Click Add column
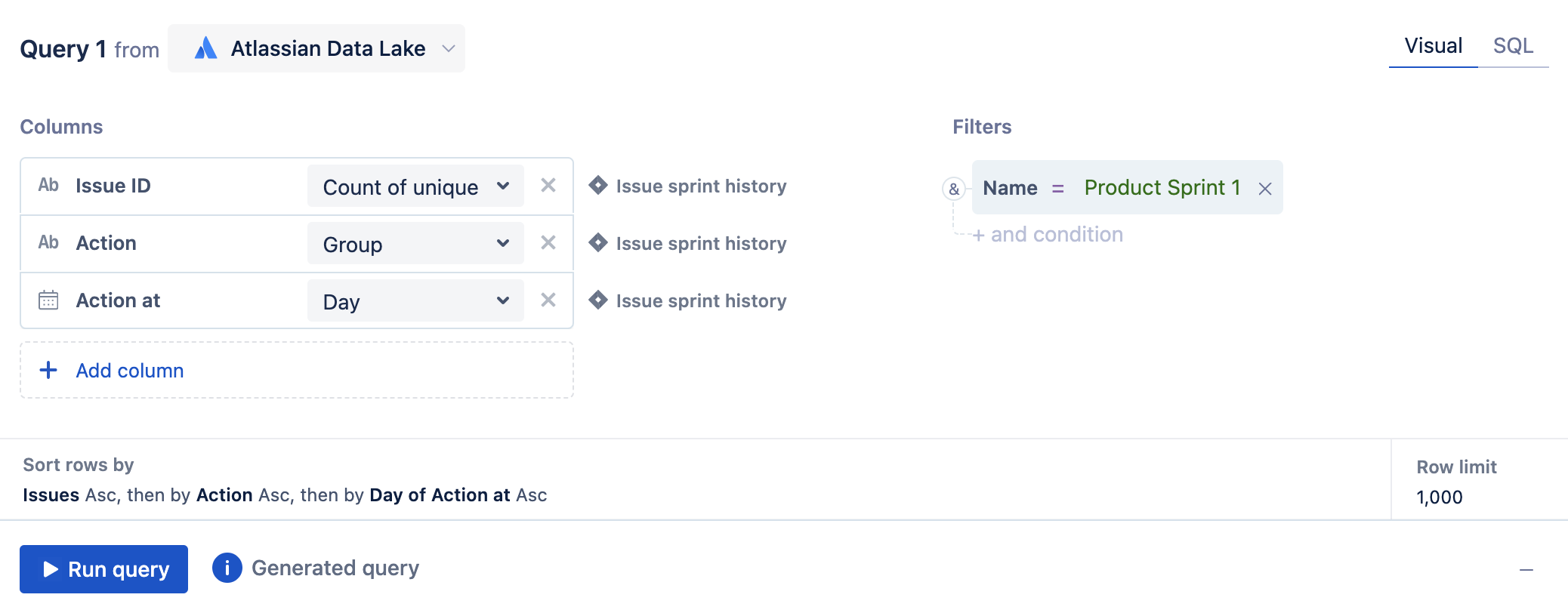Viewport: 1568px width, 613px height. (x=129, y=371)
